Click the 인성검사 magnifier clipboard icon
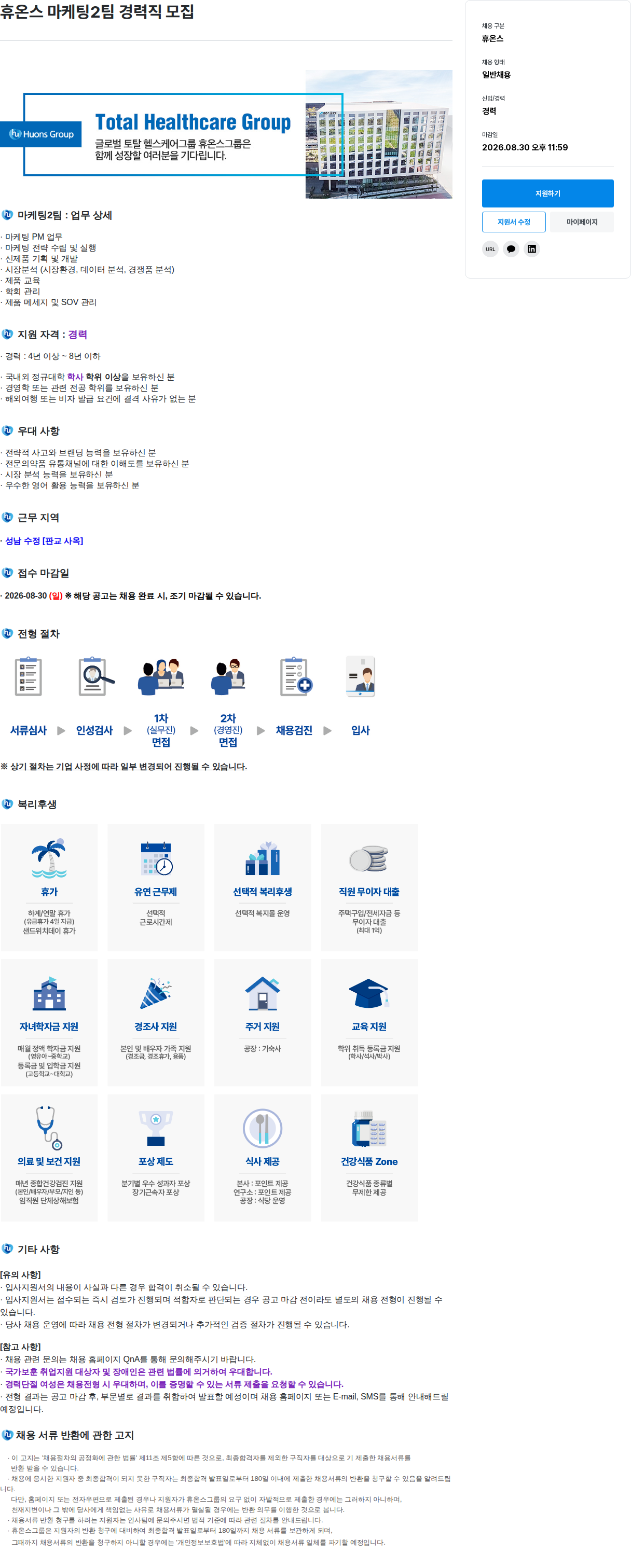 pyautogui.click(x=95, y=676)
